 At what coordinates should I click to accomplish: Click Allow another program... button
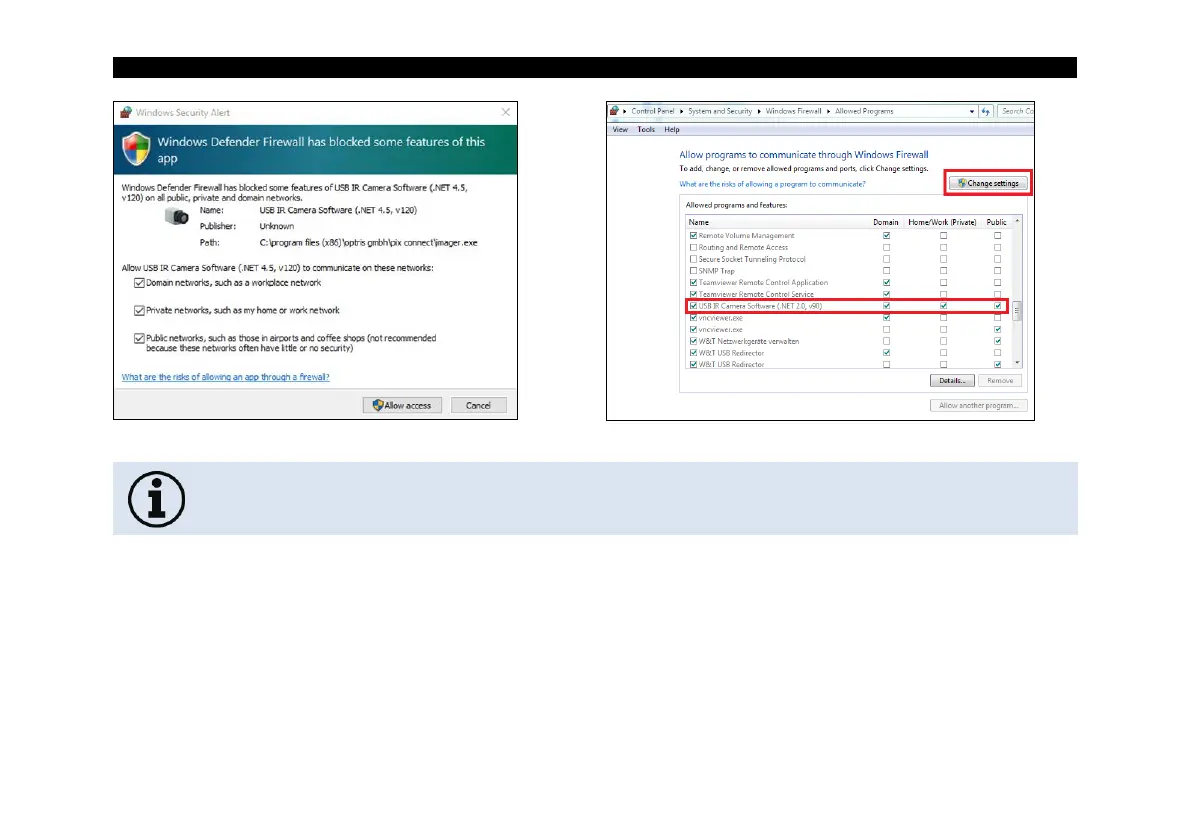coord(979,405)
